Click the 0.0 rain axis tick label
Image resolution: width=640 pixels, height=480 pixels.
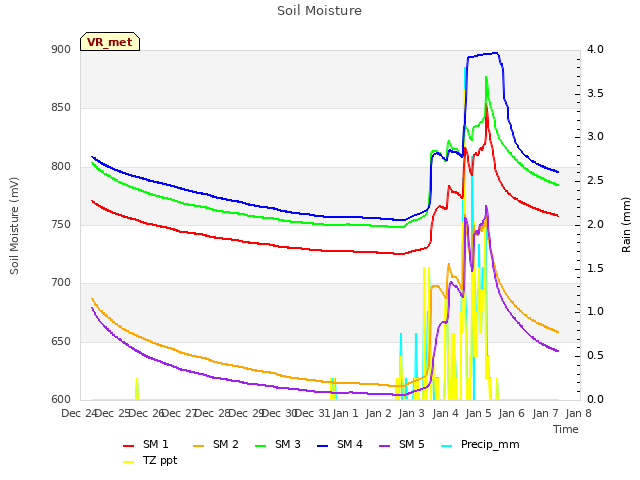pos(595,399)
